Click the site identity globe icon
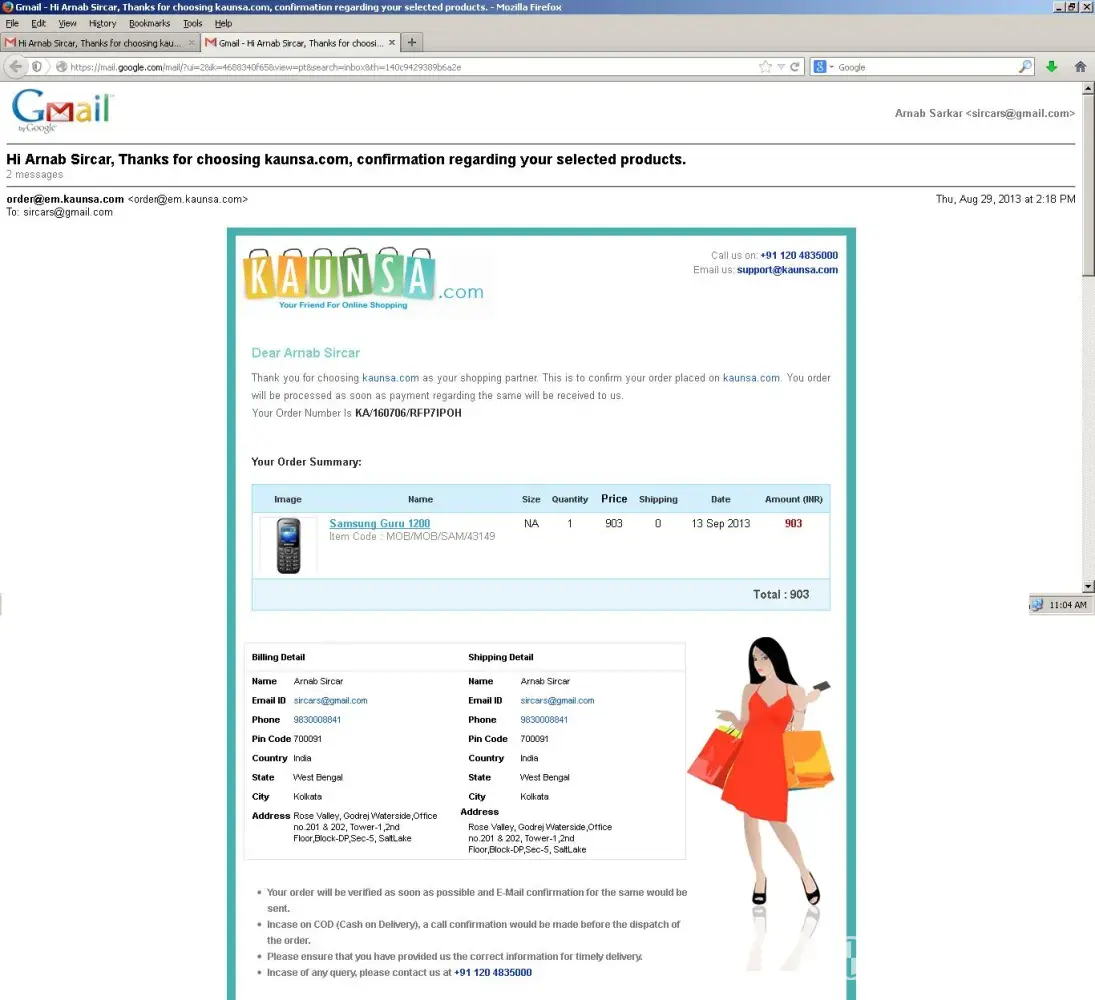The image size is (1095, 1000). click(61, 67)
